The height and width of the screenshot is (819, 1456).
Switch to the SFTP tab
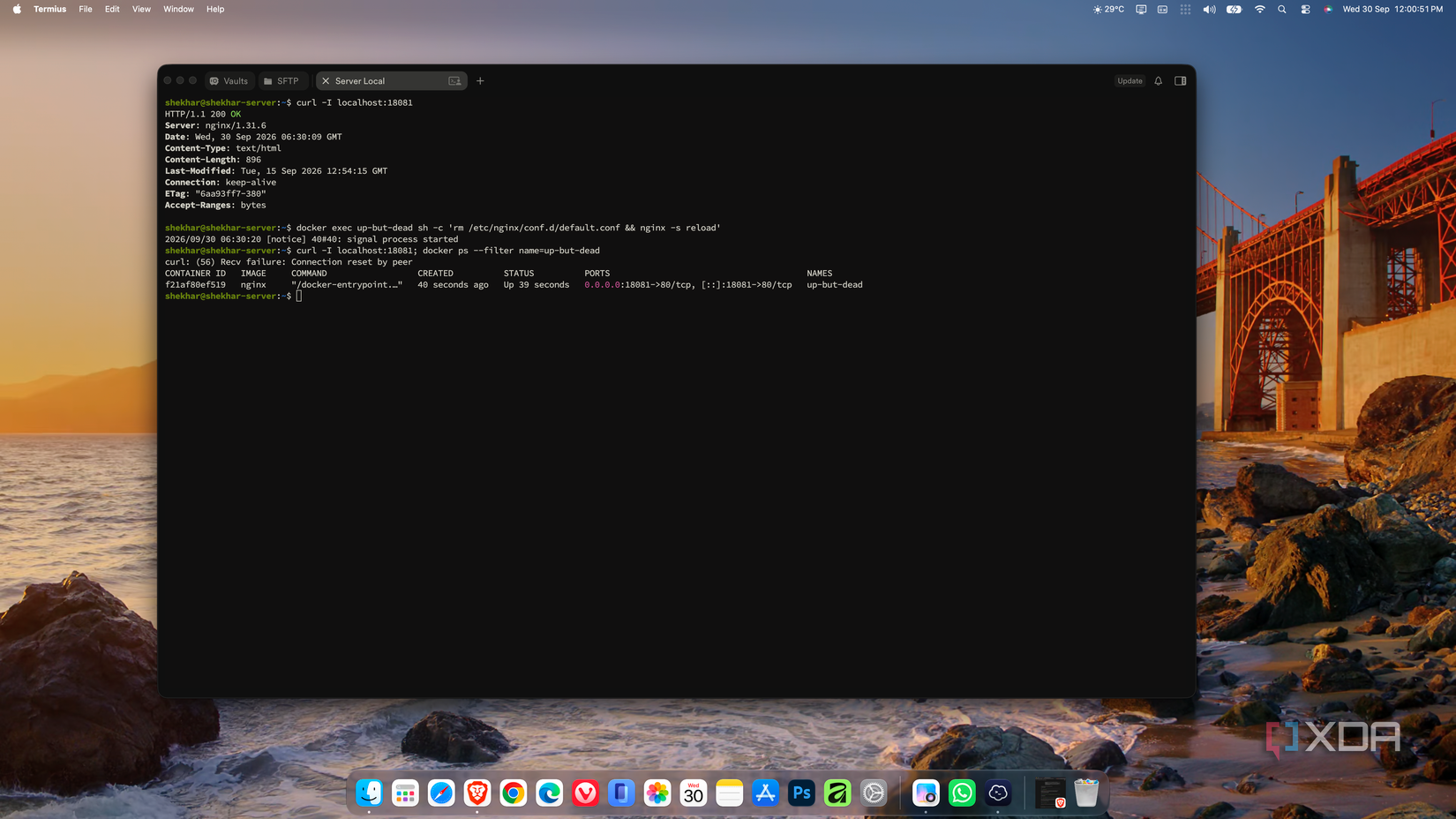click(x=282, y=81)
